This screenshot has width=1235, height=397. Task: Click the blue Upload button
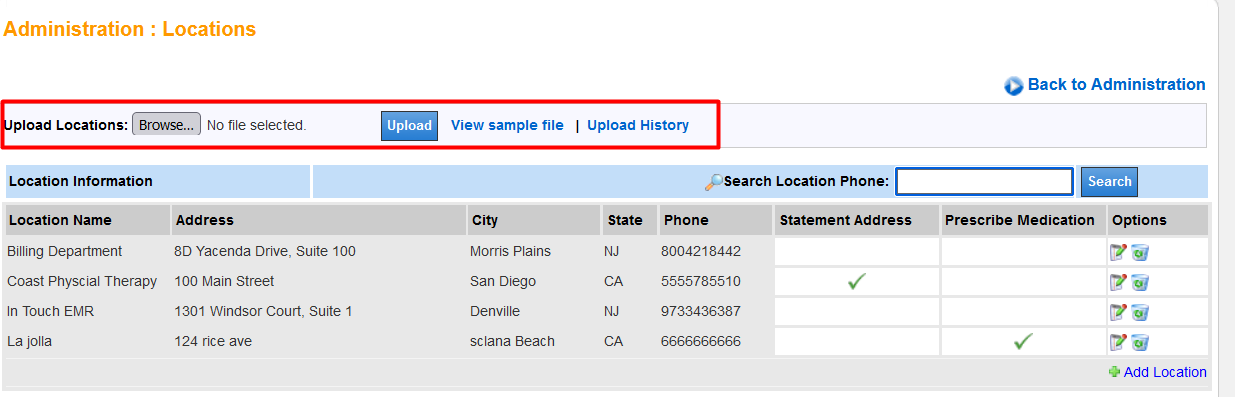point(409,125)
